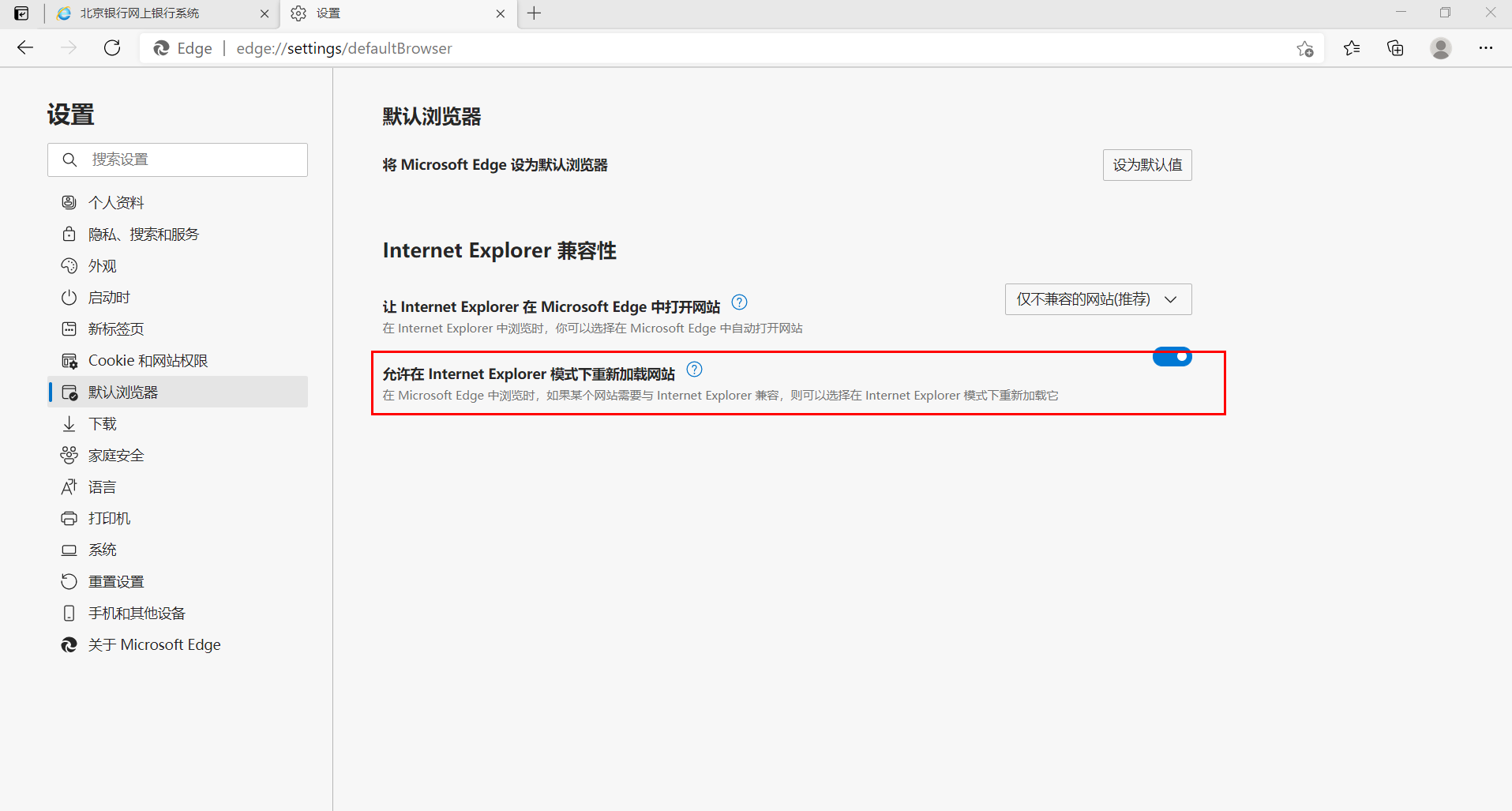
Task: Open a new tab with plus button
Action: pos(535,13)
